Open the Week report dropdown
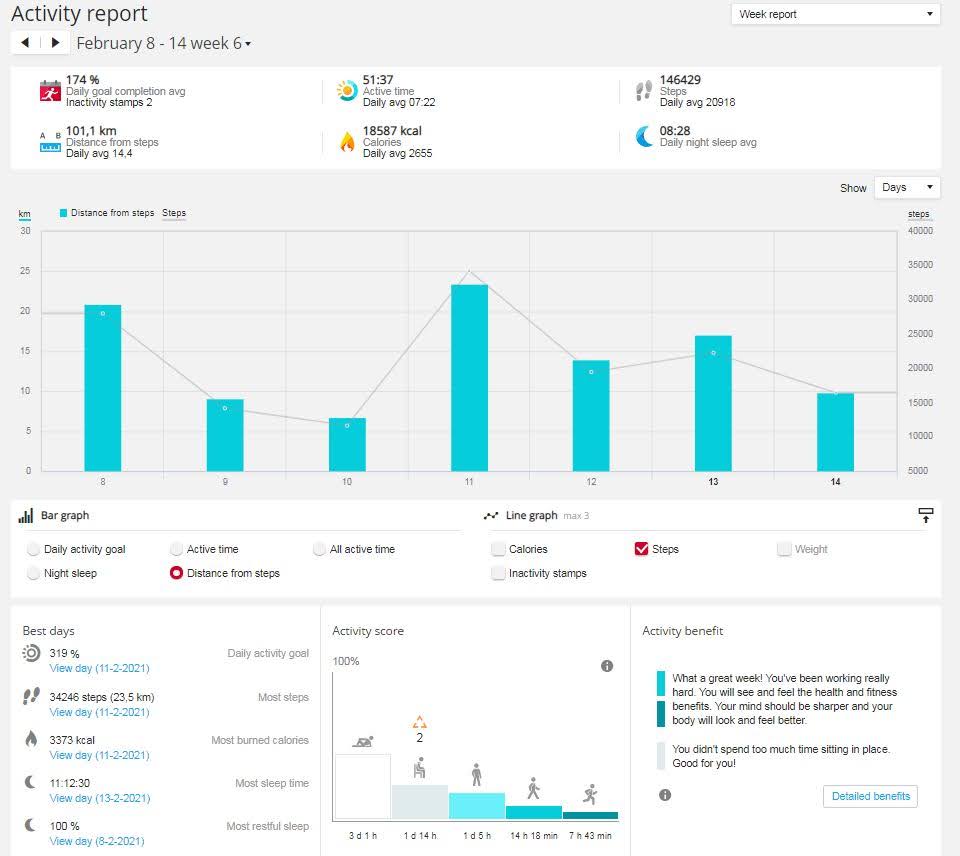This screenshot has width=960, height=856. coord(836,14)
